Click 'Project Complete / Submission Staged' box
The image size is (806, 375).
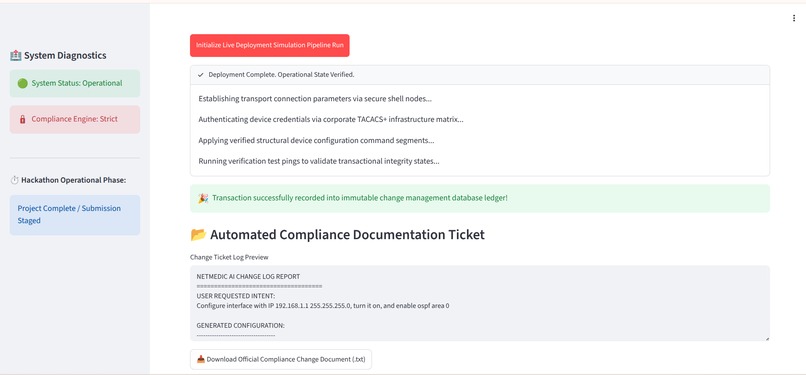click(x=75, y=215)
